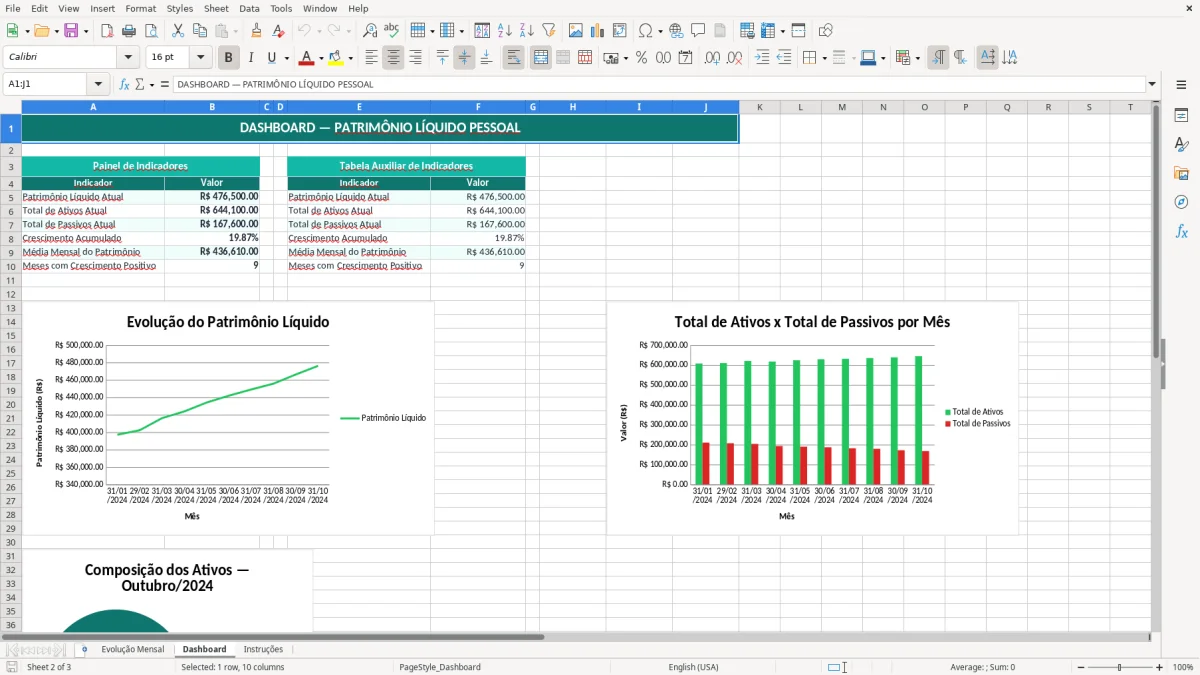This screenshot has height=675, width=1200.
Task: Open the sidebar Gallery
Action: [x=1181, y=173]
